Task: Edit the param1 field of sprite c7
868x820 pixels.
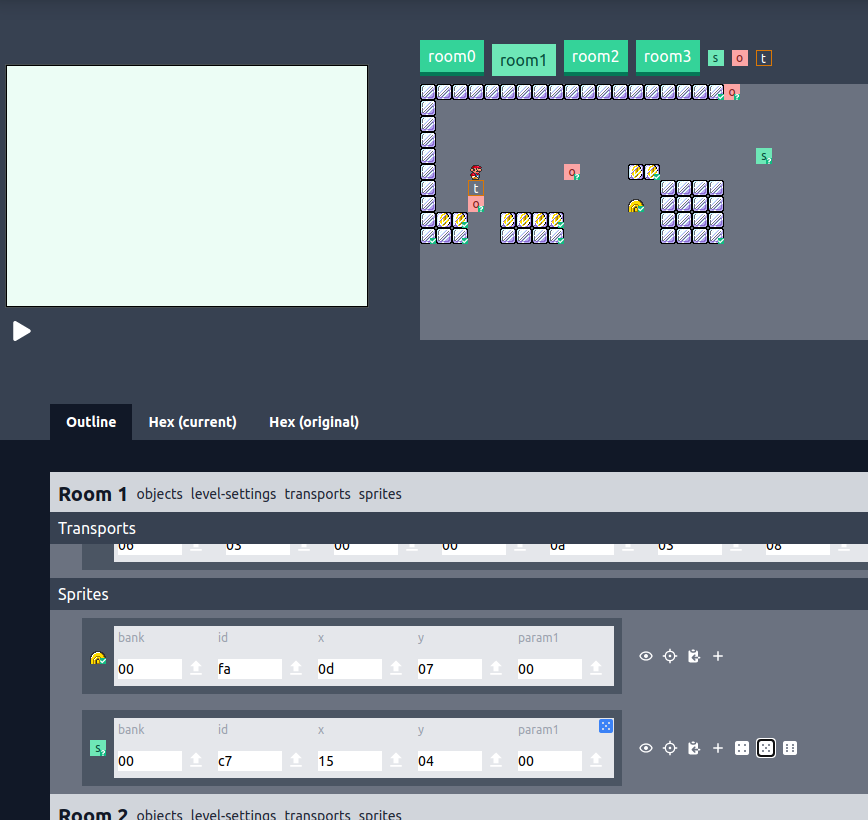Action: 549,761
